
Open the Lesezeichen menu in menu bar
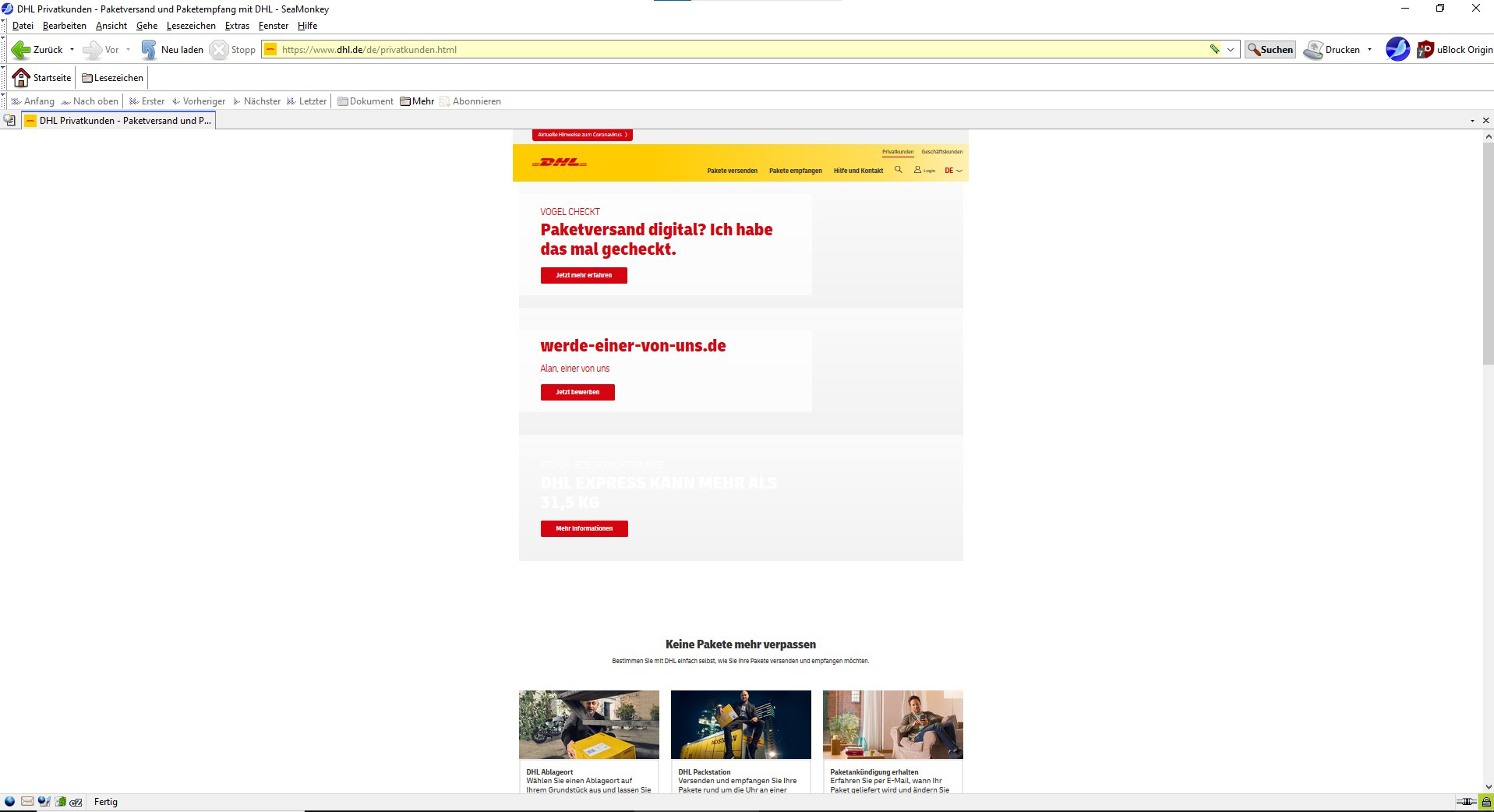pyautogui.click(x=191, y=26)
